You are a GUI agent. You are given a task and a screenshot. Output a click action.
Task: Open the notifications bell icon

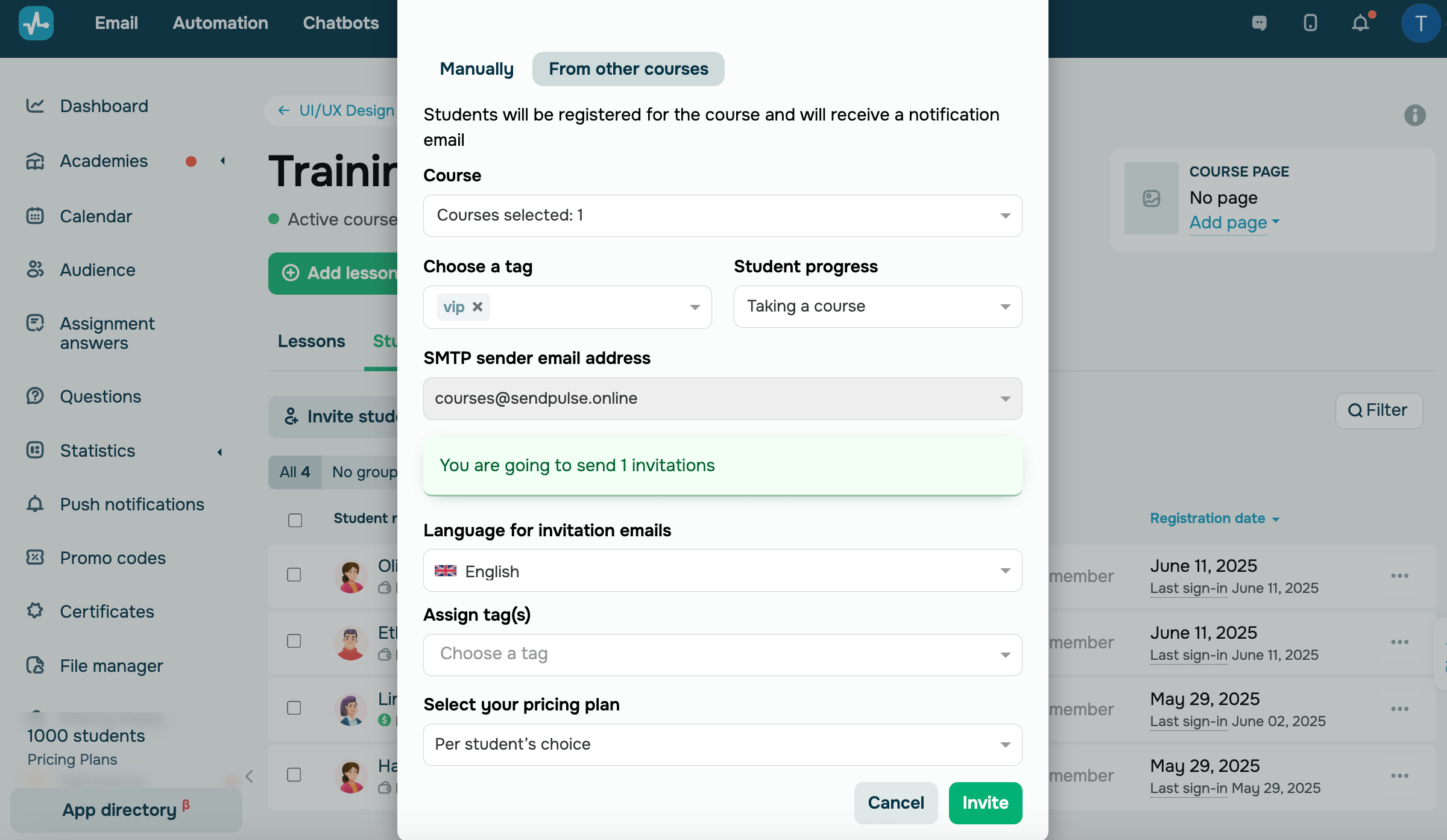pyautogui.click(x=1360, y=24)
